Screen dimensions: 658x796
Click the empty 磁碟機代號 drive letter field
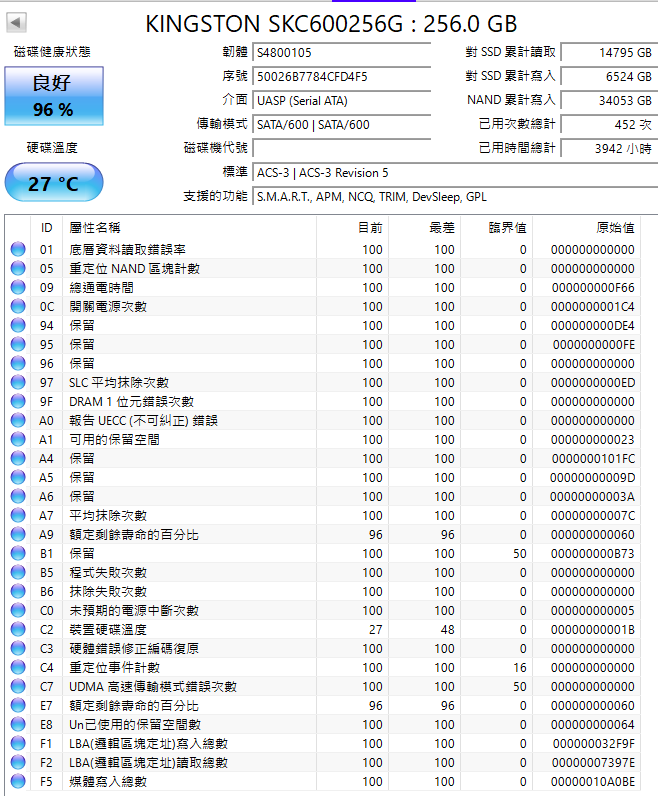pyautogui.click(x=342, y=148)
